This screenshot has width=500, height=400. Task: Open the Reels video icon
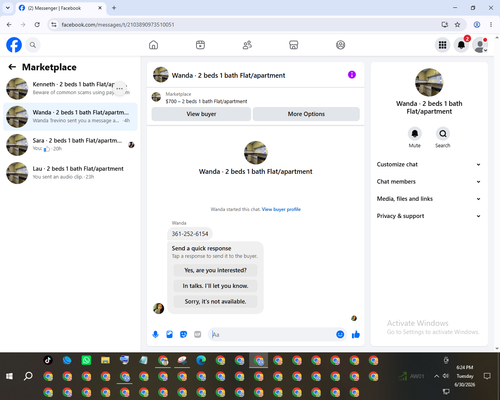[x=200, y=45]
